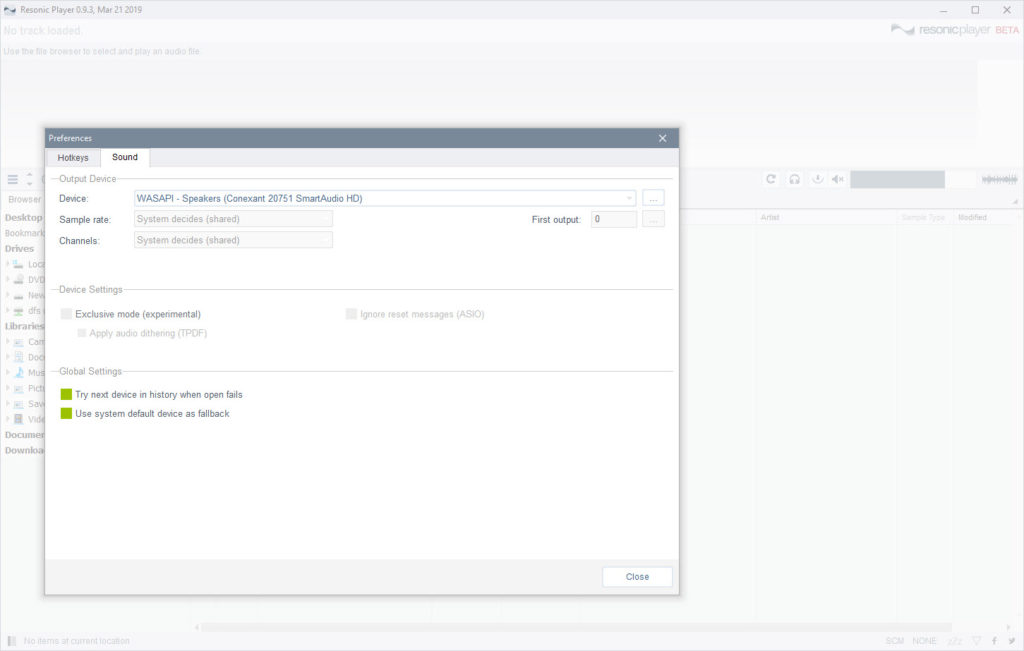Select Documents at the bottom of browser tree
This screenshot has height=651, width=1024.
click(24, 435)
